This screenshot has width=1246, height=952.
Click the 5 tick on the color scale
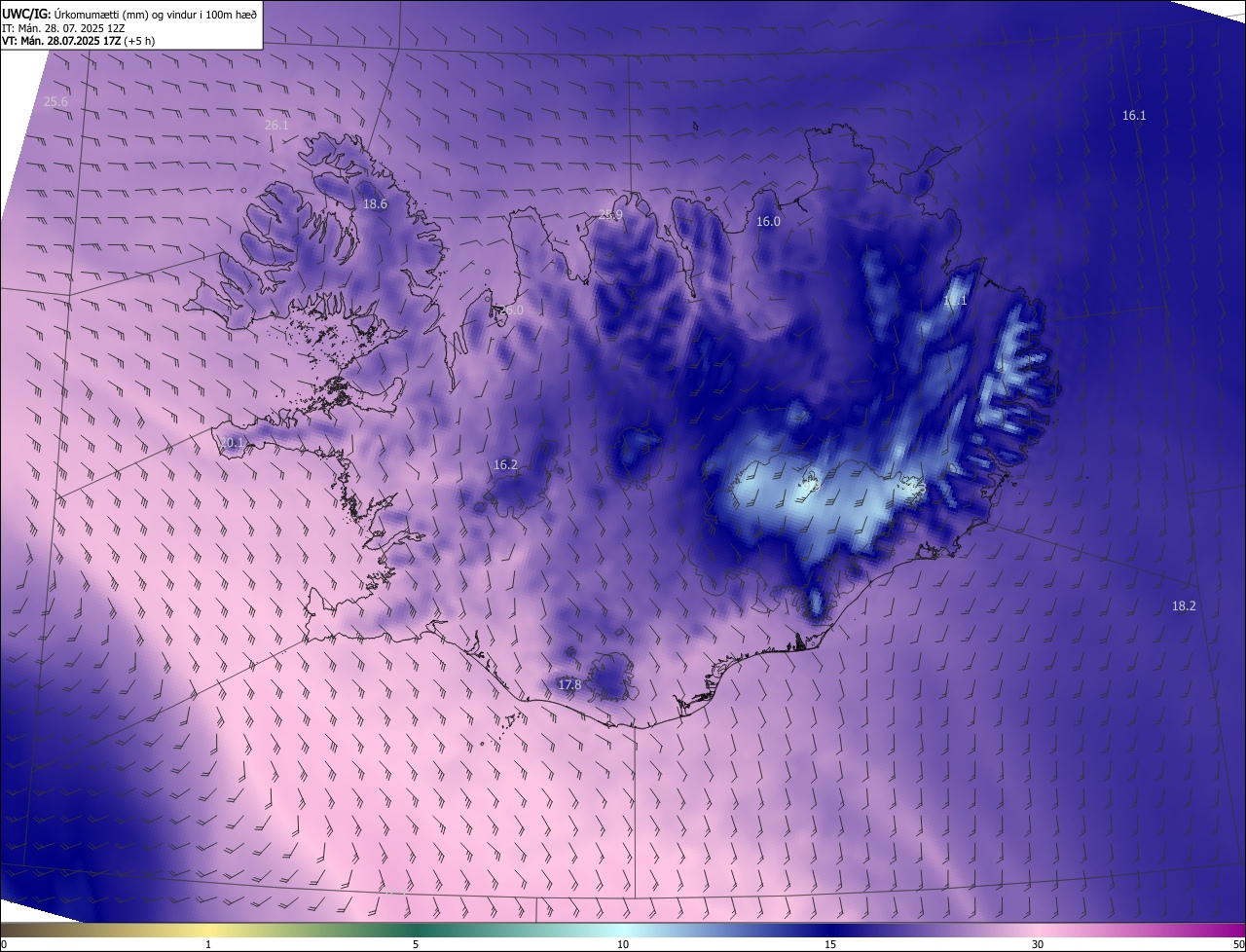click(416, 945)
